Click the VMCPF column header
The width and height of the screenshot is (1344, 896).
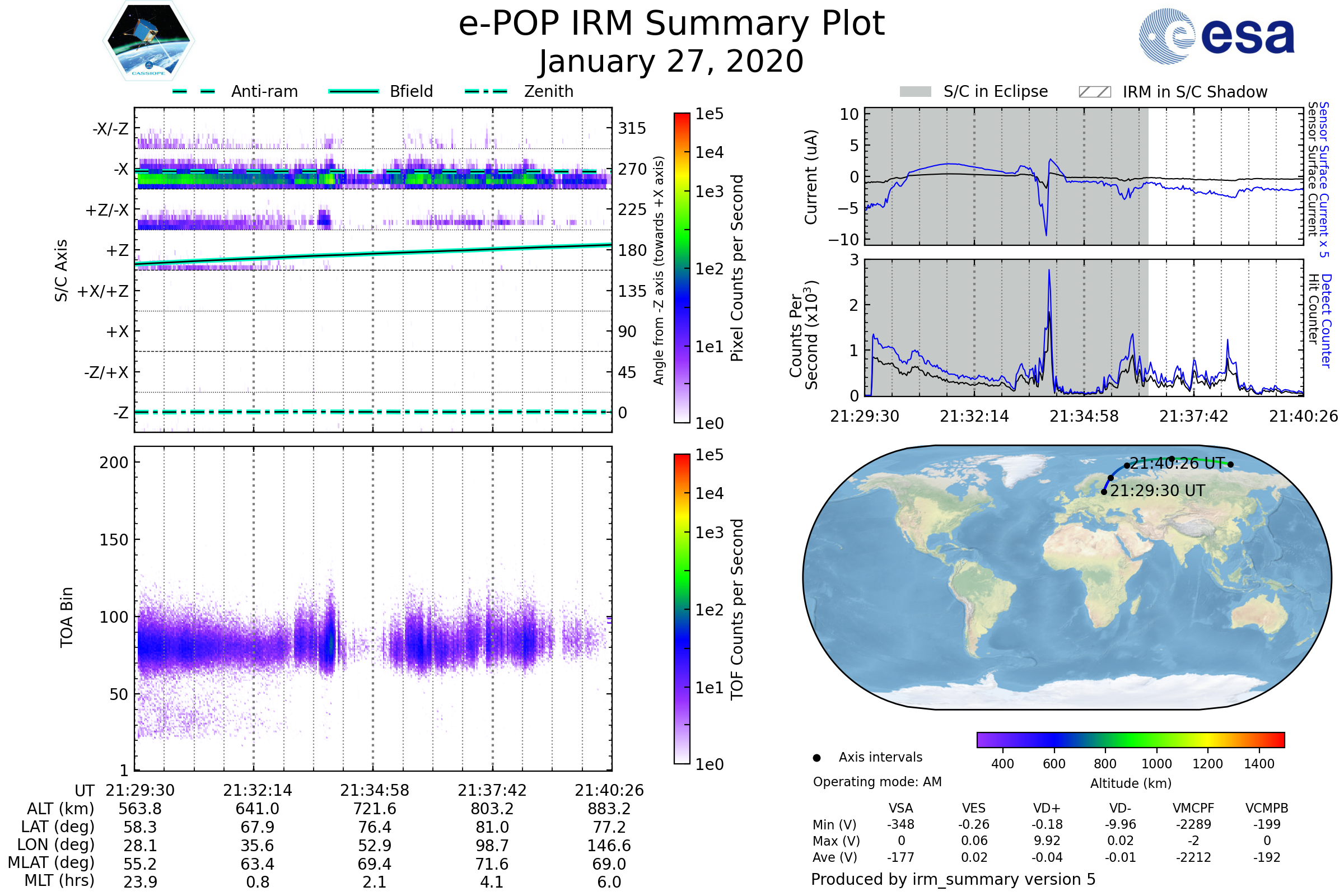click(x=1193, y=808)
